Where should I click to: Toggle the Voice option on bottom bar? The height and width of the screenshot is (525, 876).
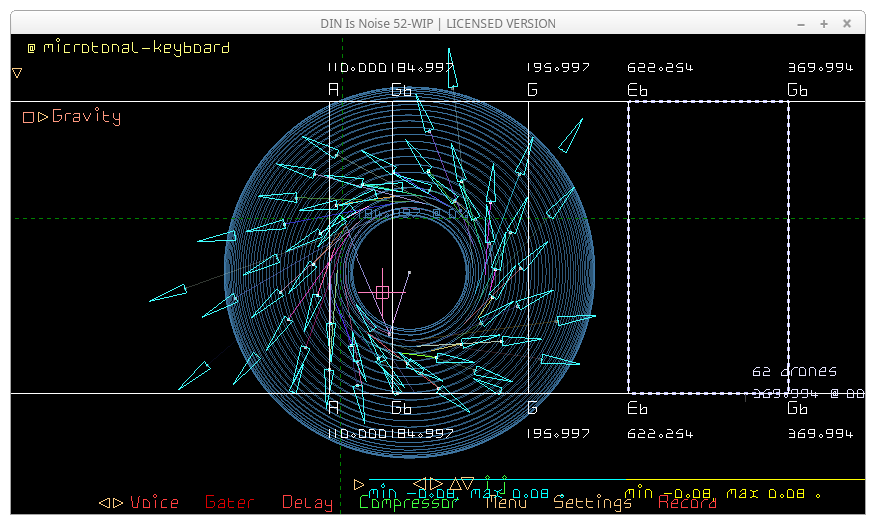(155, 503)
